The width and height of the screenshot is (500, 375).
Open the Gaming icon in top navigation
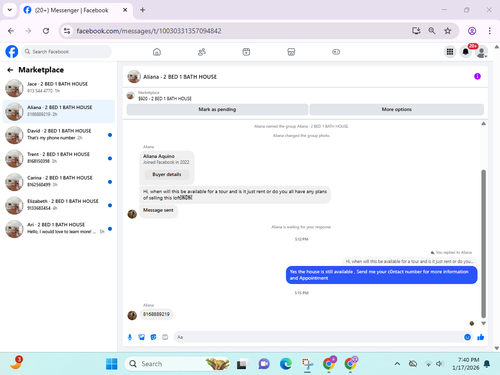(336, 52)
